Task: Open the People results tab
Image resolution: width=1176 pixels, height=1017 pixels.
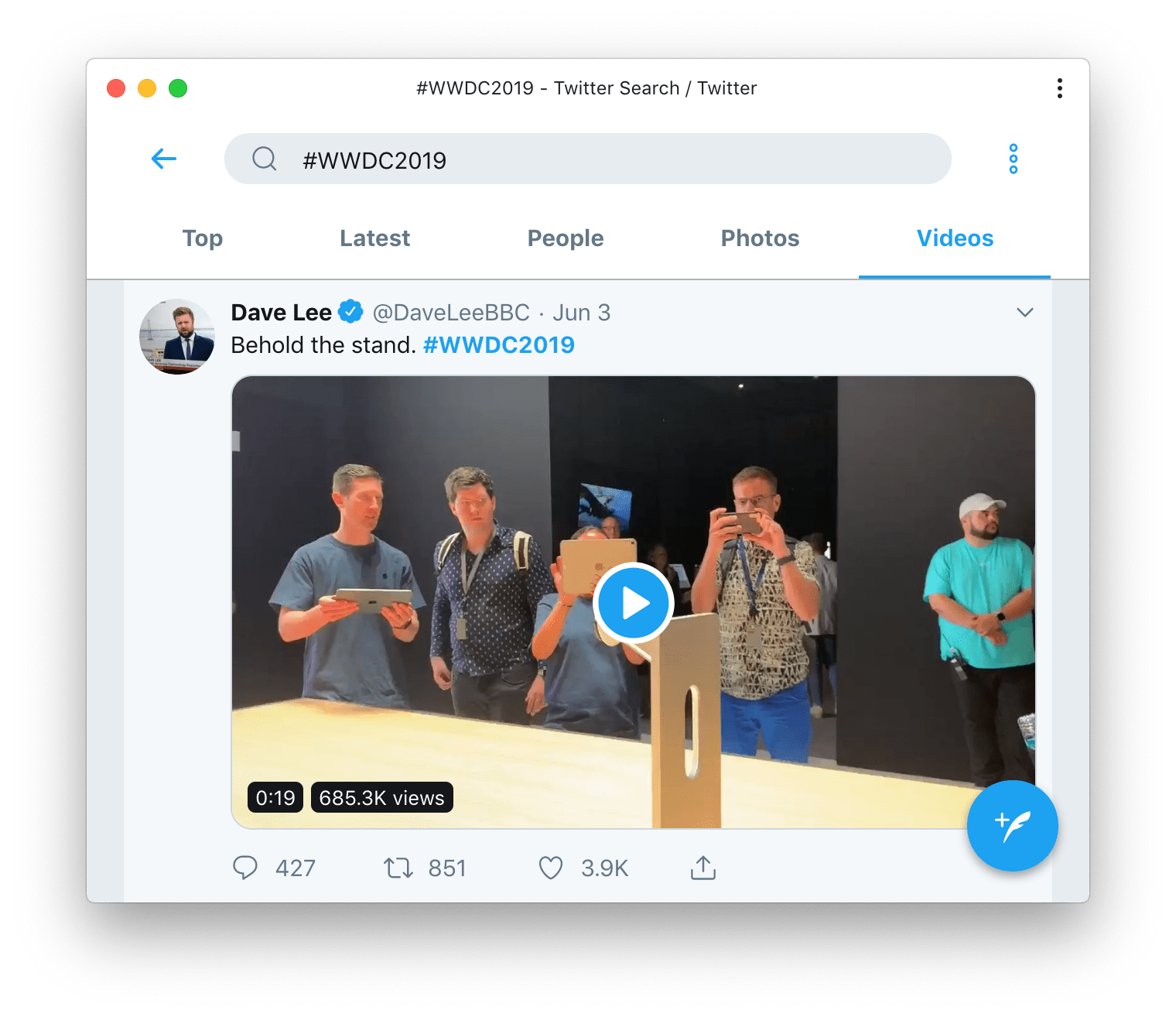Action: click(x=566, y=238)
